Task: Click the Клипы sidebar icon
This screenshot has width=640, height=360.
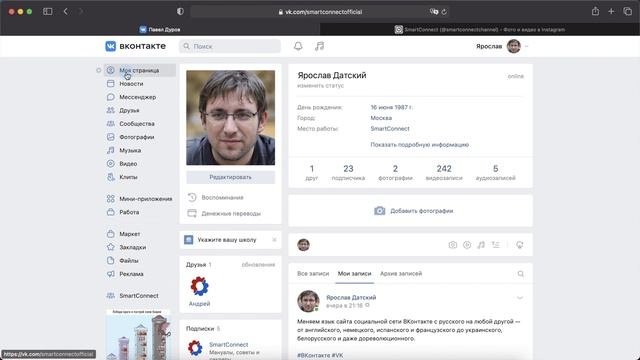Action: pos(111,177)
